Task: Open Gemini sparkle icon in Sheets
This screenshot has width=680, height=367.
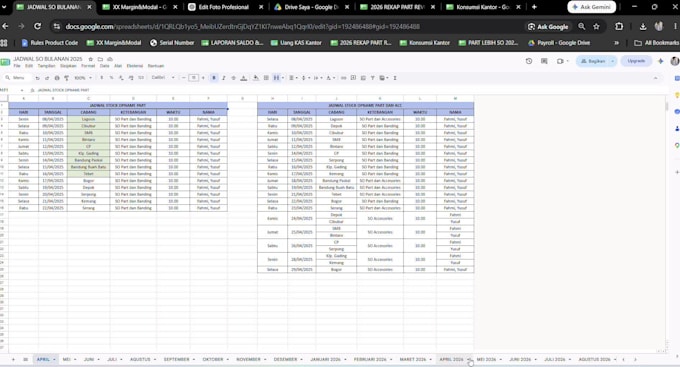Action: point(660,61)
